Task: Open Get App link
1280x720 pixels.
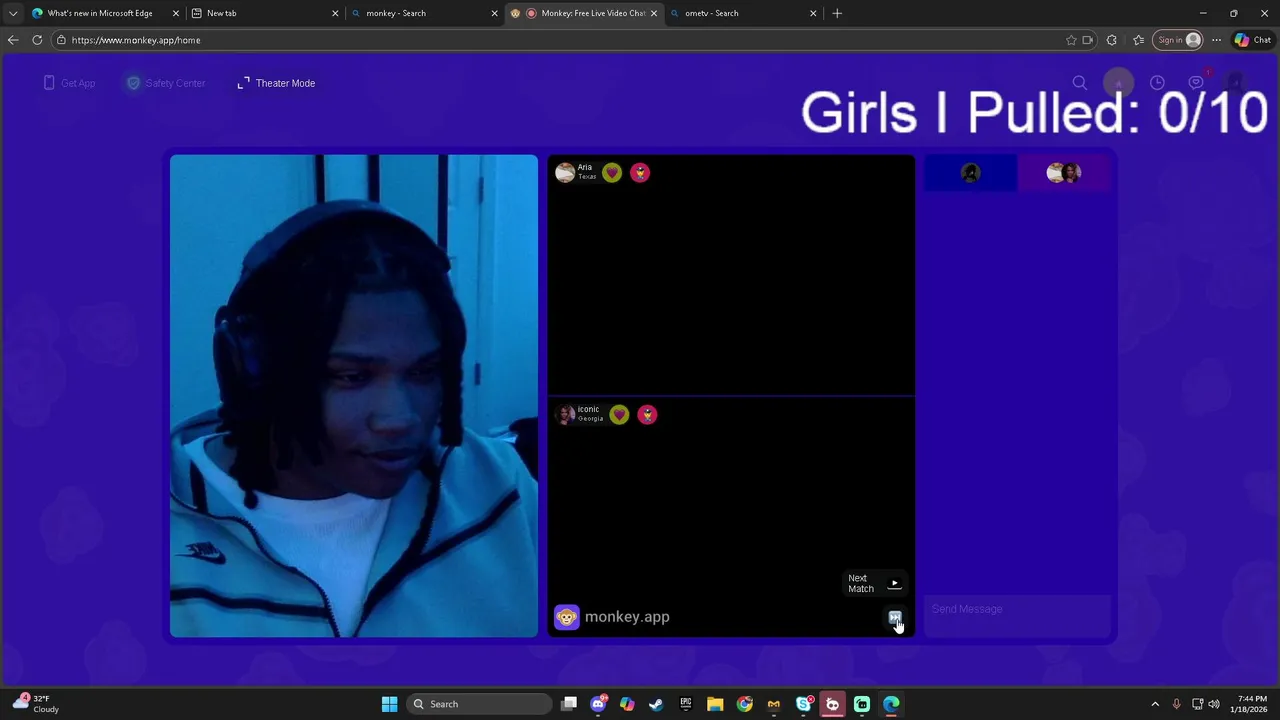Action: pos(69,83)
